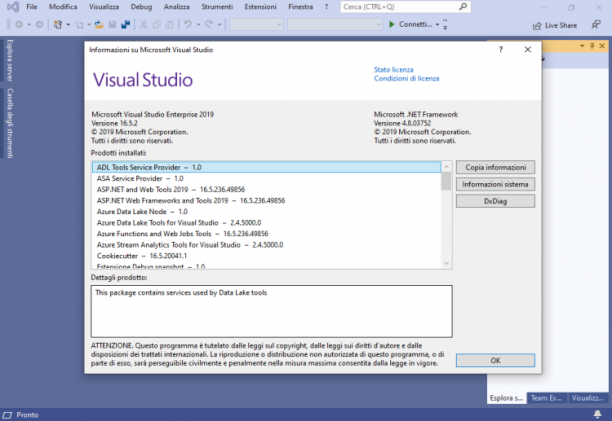Click the help question mark in dialog title
Image resolution: width=612 pixels, height=421 pixels.
(501, 50)
